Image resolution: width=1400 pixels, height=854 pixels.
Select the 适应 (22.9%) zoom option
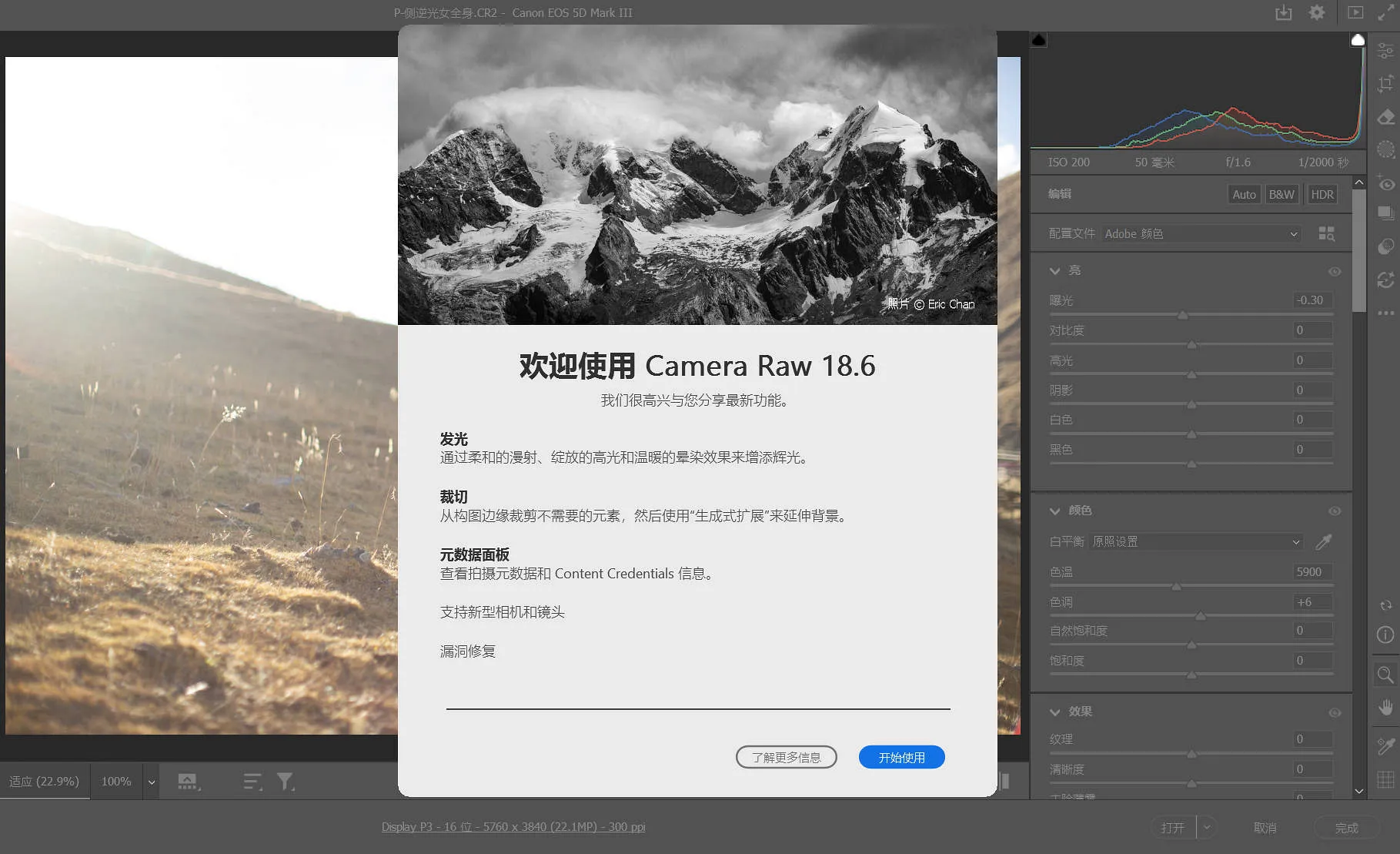tap(45, 781)
